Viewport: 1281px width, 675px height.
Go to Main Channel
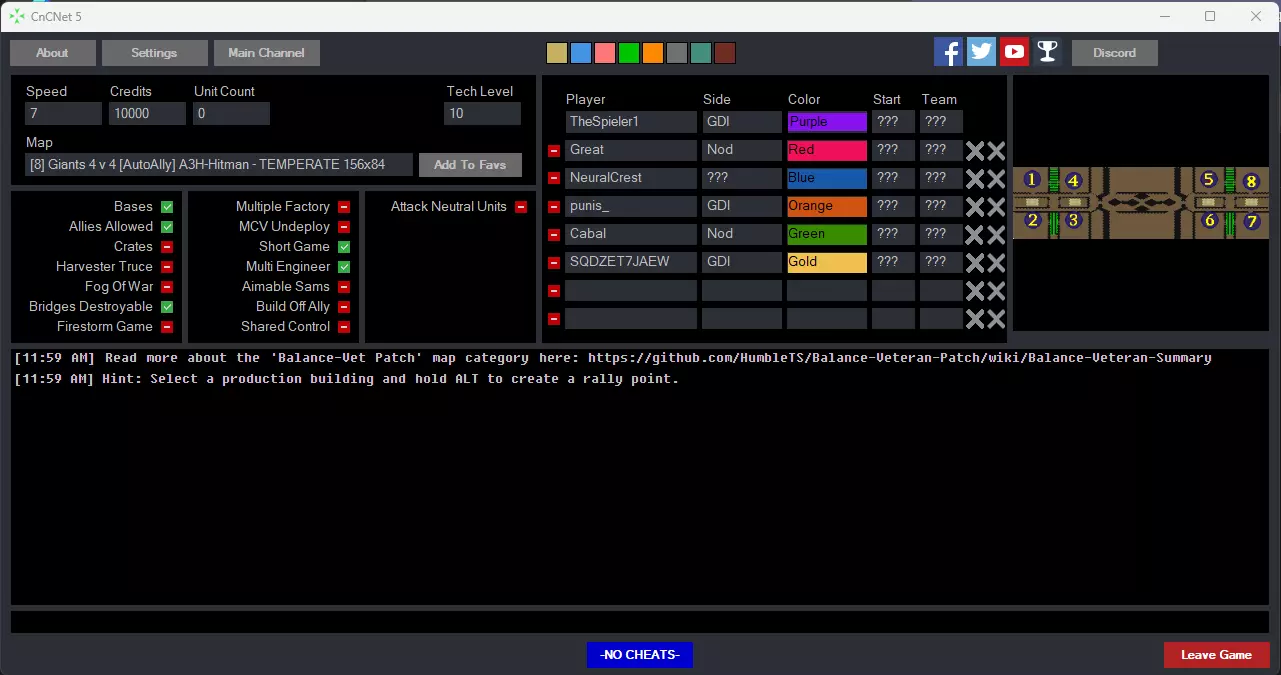[267, 53]
